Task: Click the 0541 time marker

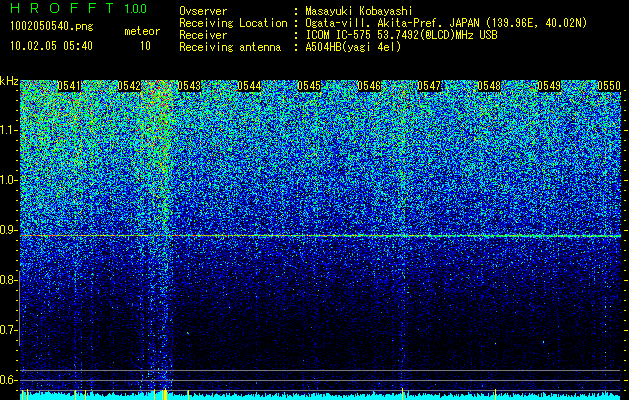Action: click(69, 86)
